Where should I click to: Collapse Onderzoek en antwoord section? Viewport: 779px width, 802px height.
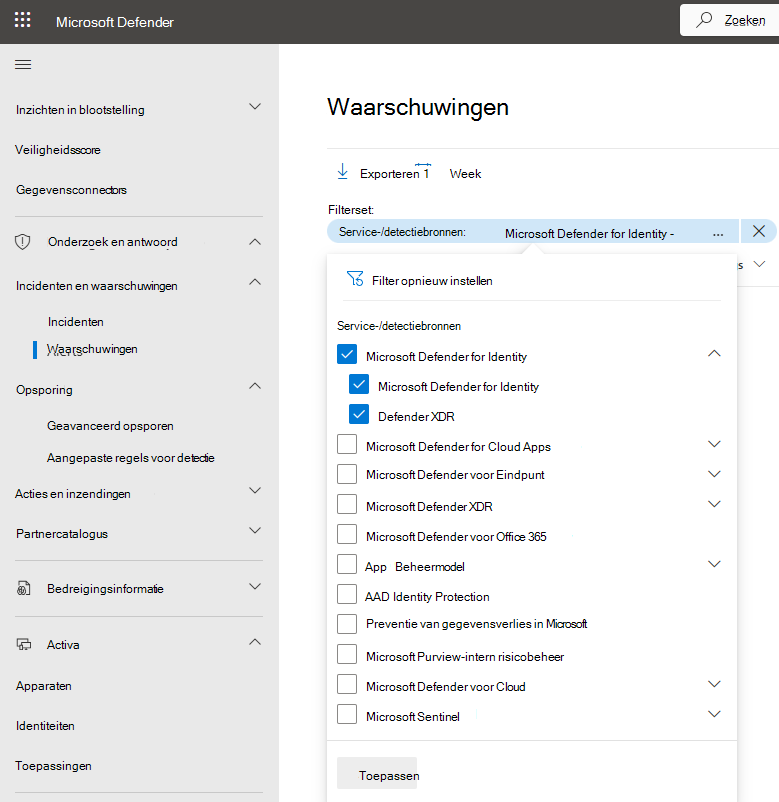(255, 241)
